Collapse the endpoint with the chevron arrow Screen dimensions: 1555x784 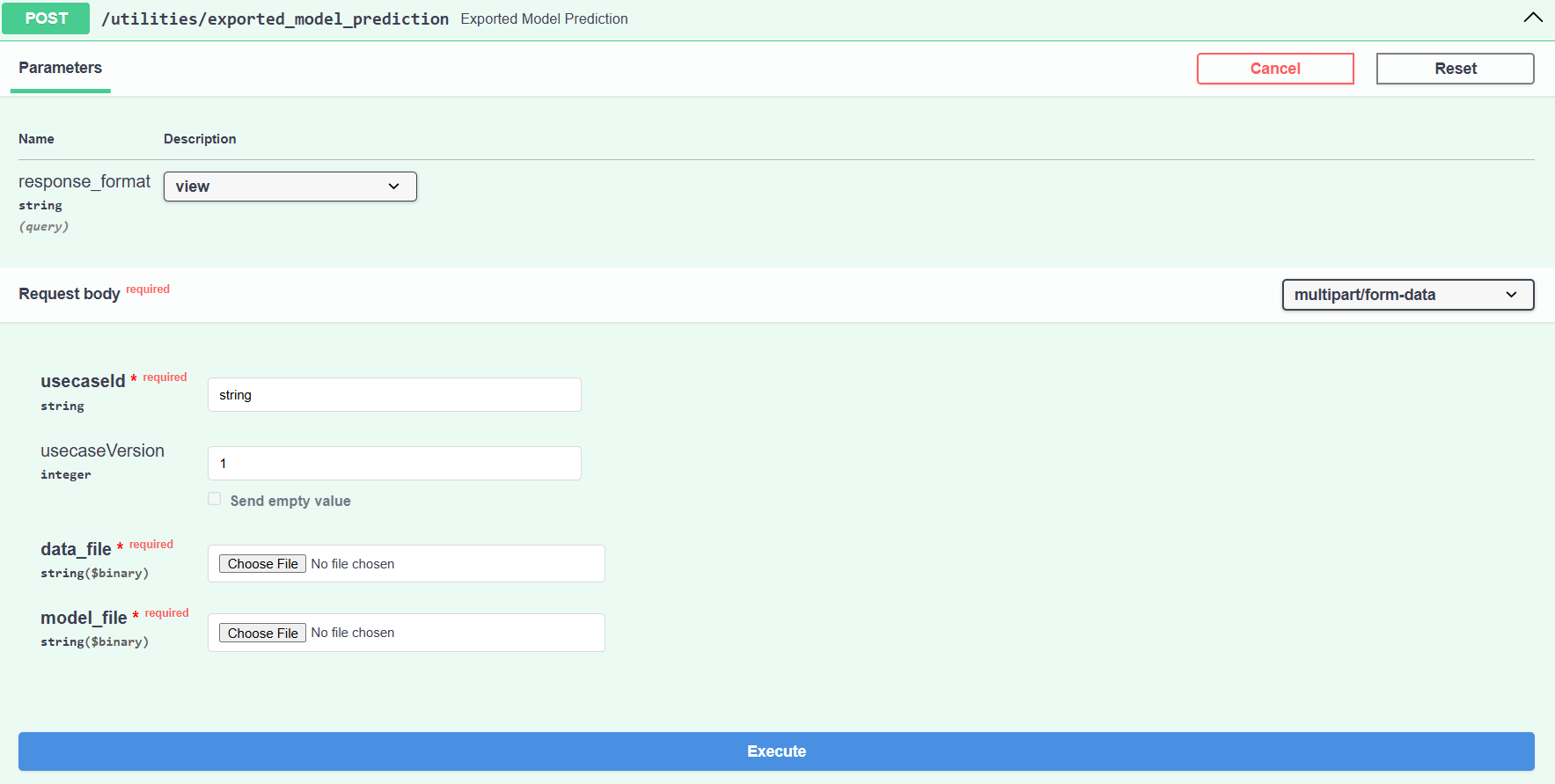tap(1533, 18)
